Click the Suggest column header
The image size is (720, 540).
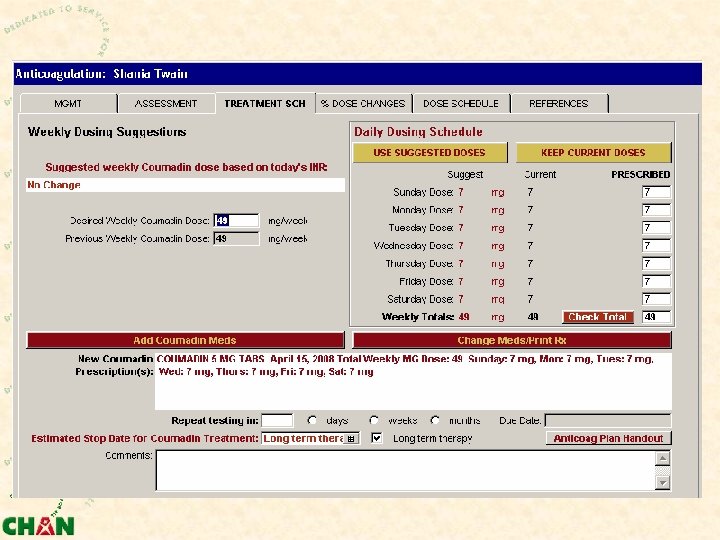(x=465, y=174)
